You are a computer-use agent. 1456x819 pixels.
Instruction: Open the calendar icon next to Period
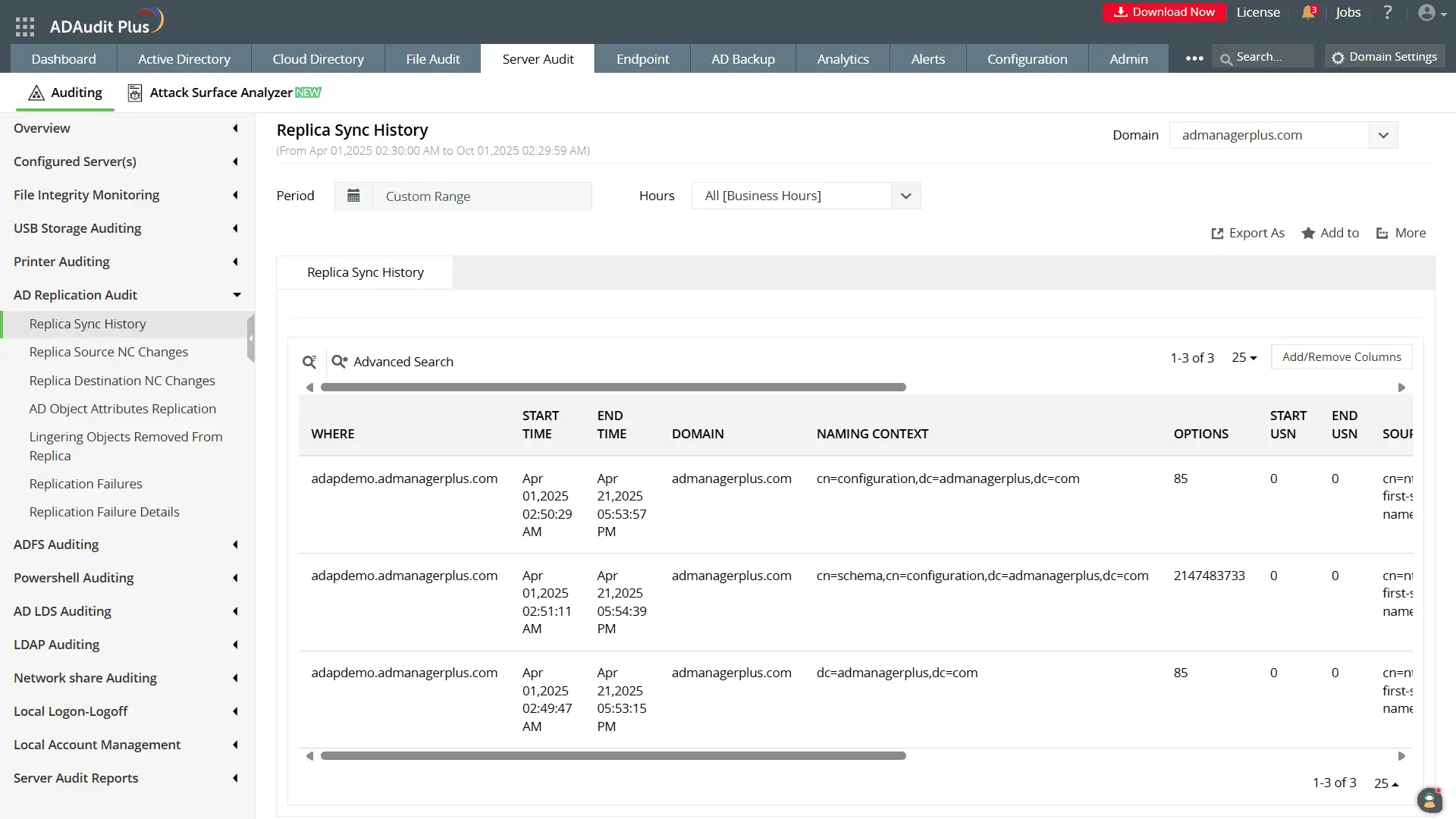(x=353, y=195)
